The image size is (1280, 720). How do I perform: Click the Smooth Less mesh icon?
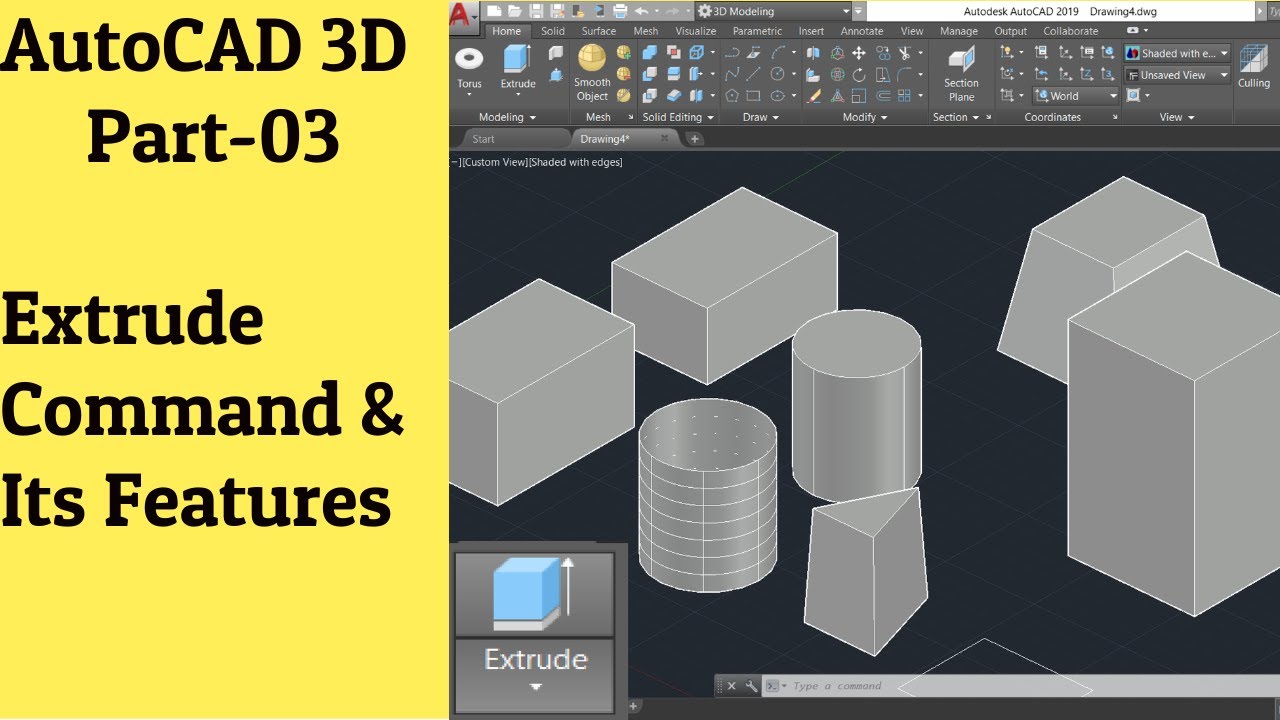[x=623, y=74]
